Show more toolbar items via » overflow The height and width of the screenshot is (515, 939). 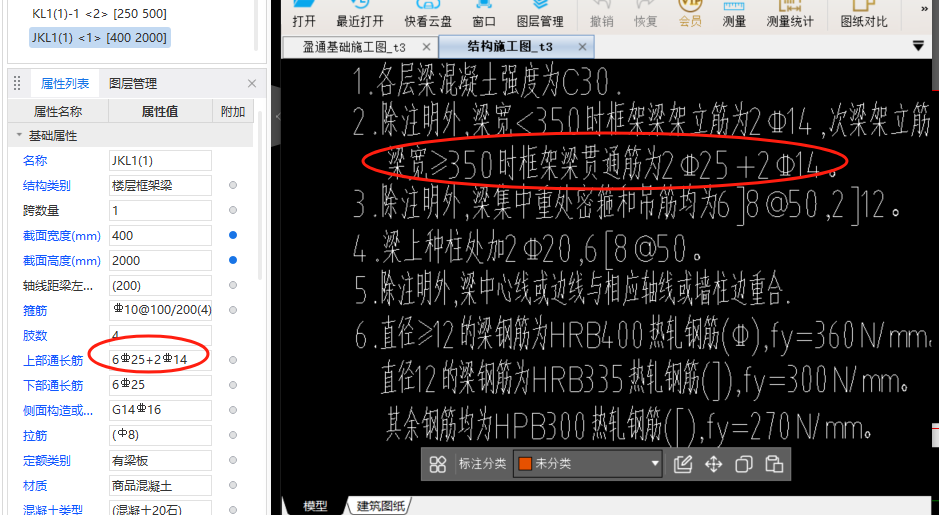click(x=924, y=9)
